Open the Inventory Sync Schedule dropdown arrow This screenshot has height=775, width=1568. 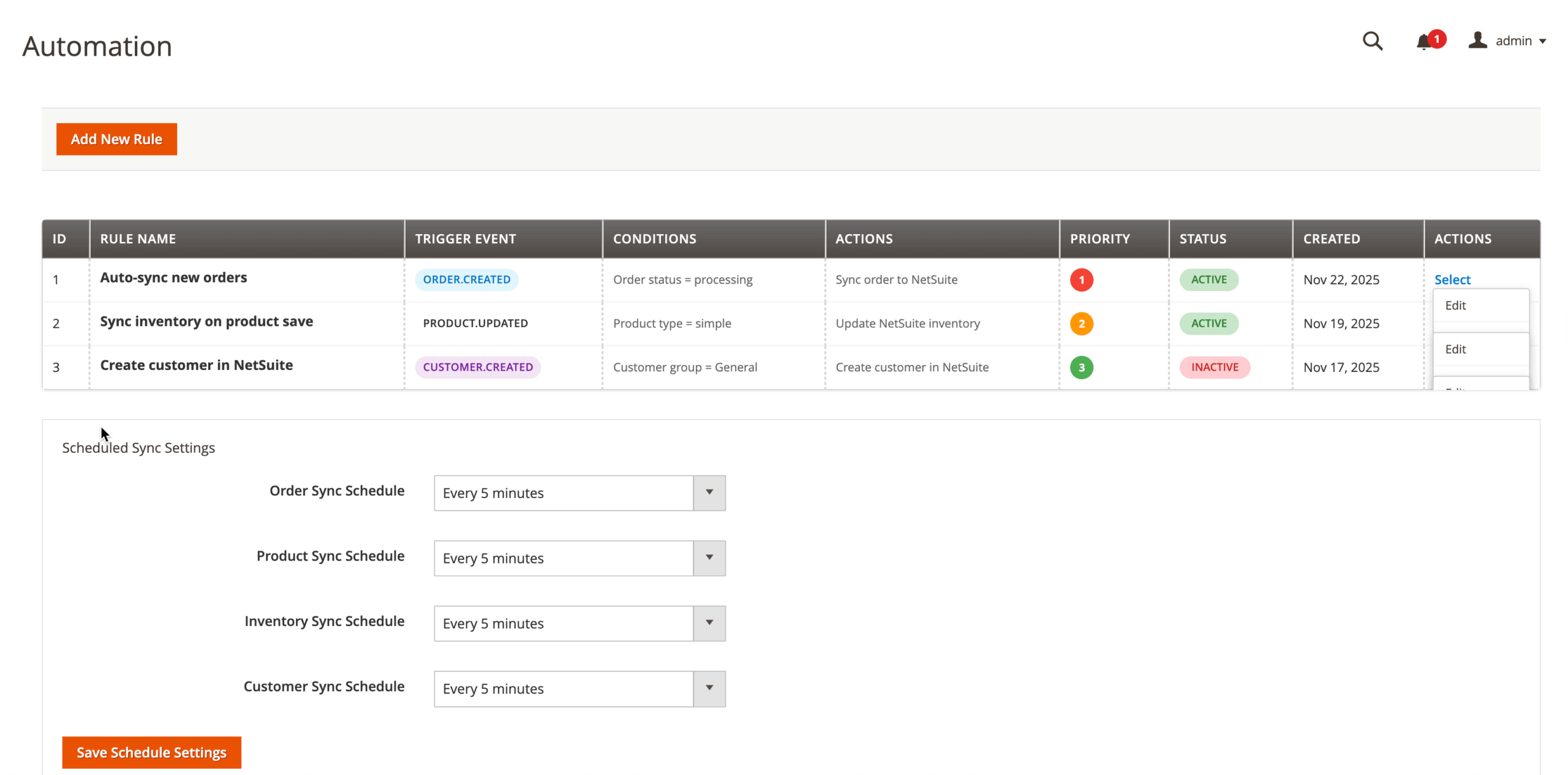pyautogui.click(x=709, y=623)
